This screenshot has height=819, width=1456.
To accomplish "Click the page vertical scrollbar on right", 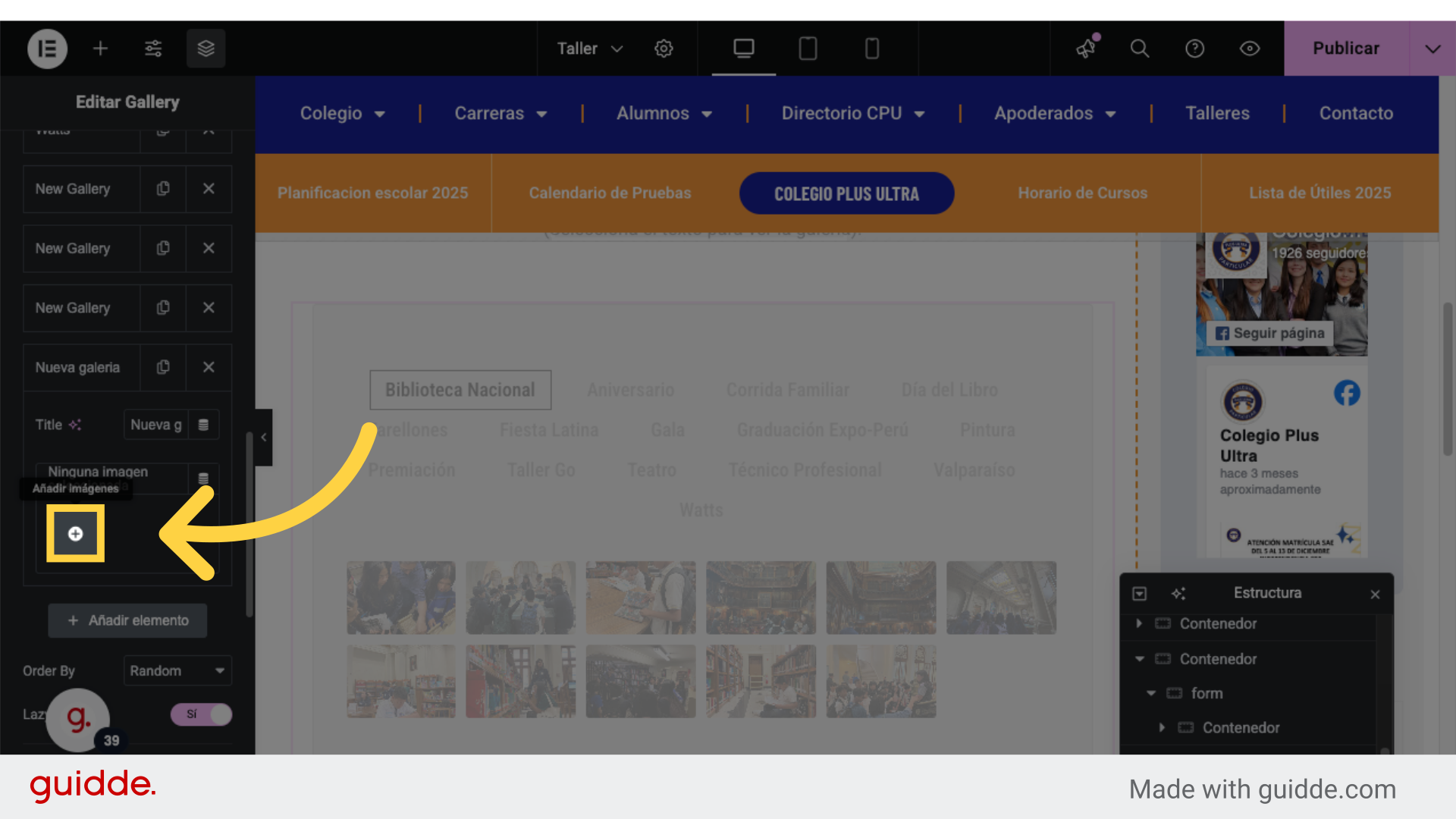I will point(1448,379).
